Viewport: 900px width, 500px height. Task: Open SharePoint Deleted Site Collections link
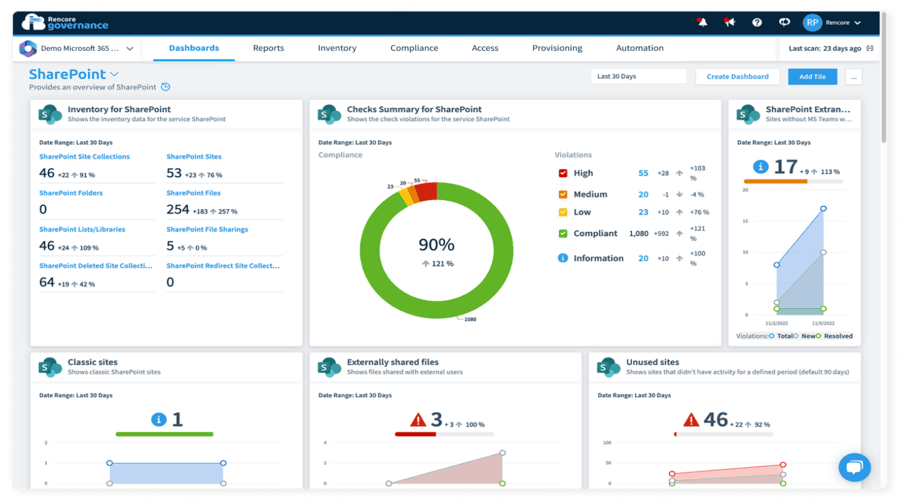tap(96, 266)
